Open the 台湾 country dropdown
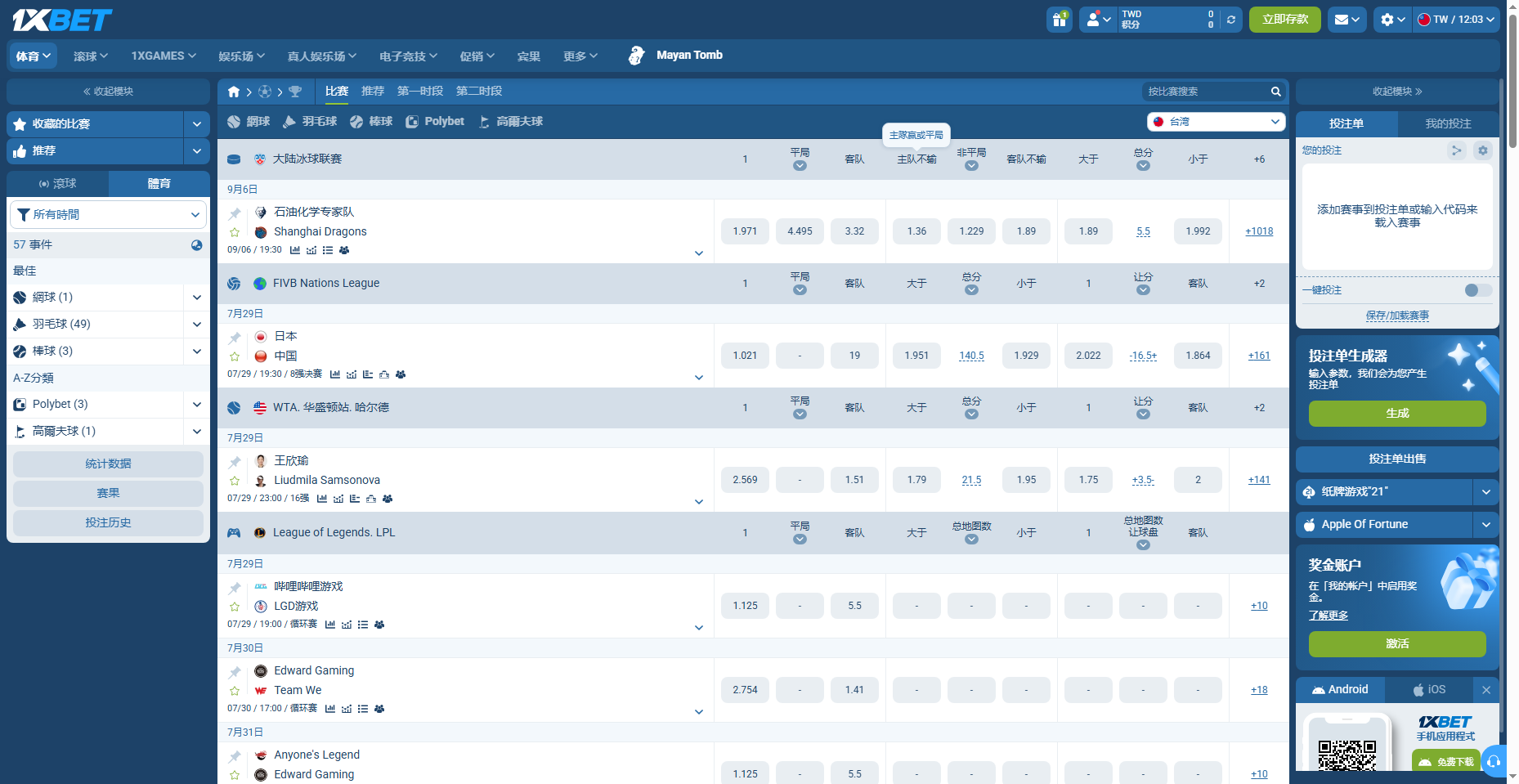Image resolution: width=1519 pixels, height=784 pixels. point(1216,122)
